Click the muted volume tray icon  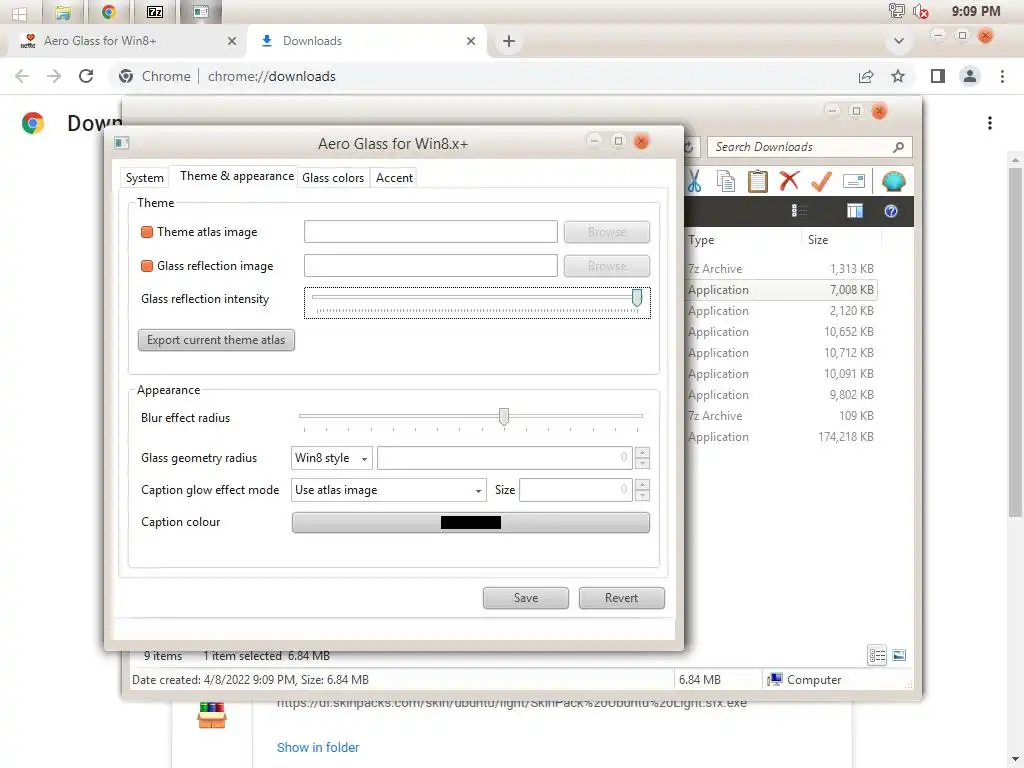tap(921, 11)
